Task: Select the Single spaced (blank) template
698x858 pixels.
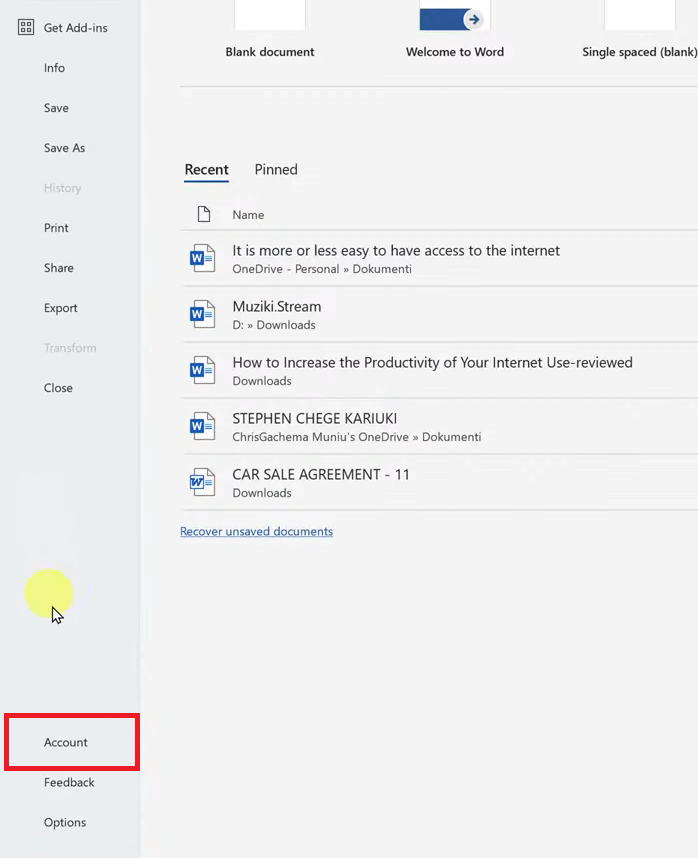Action: pyautogui.click(x=639, y=30)
